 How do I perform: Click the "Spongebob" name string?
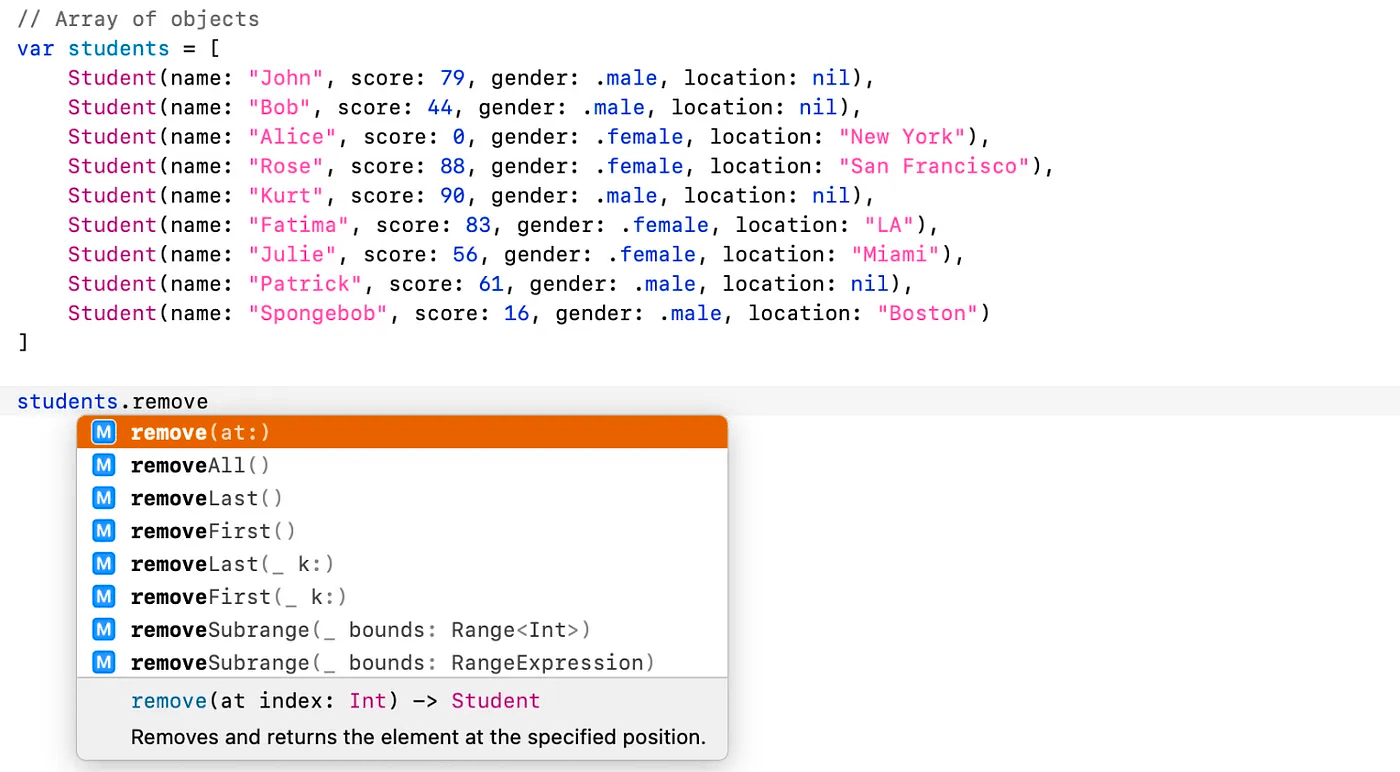pyautogui.click(x=318, y=313)
